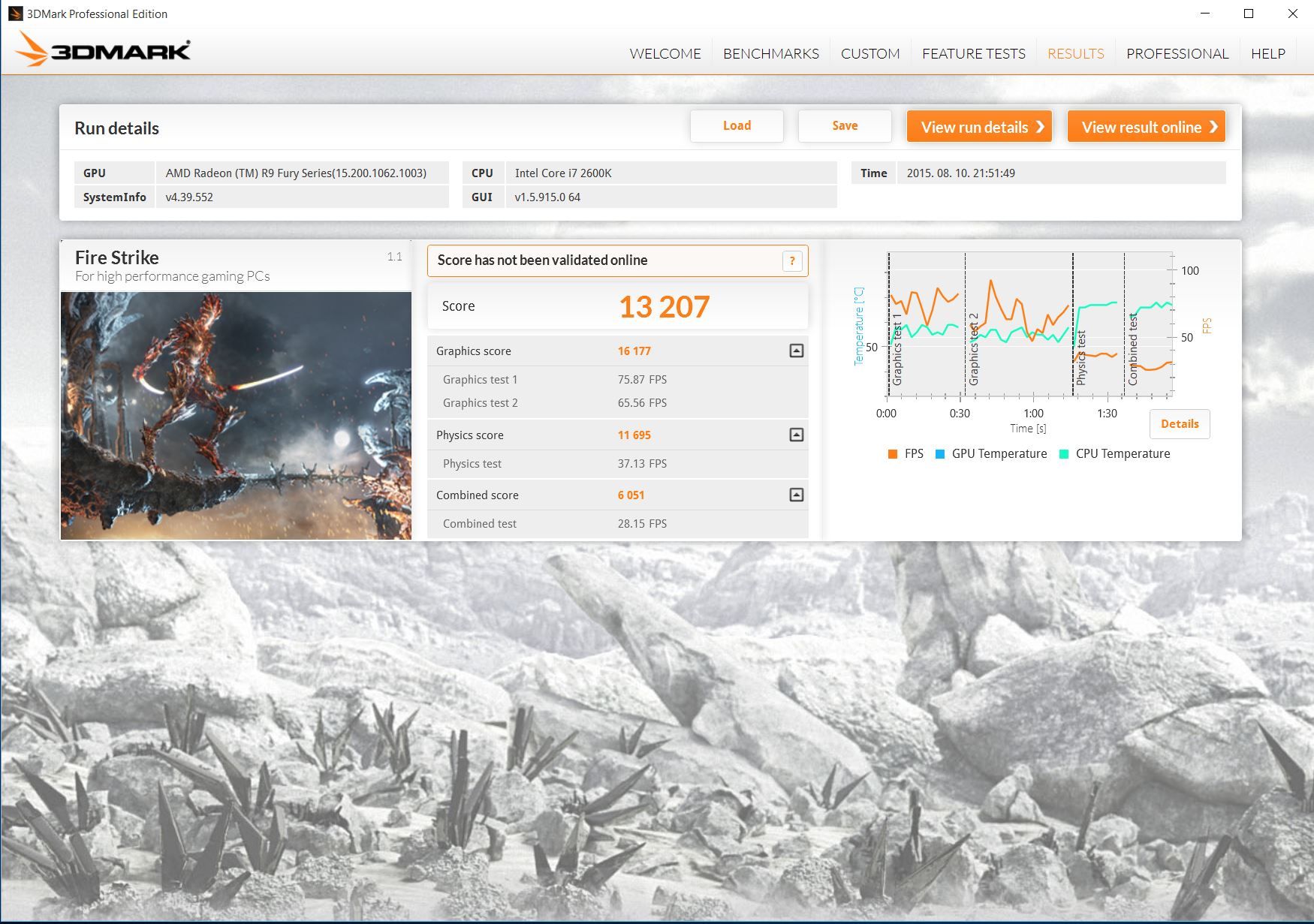Select the Results tab
This screenshot has width=1314, height=924.
click(1076, 53)
